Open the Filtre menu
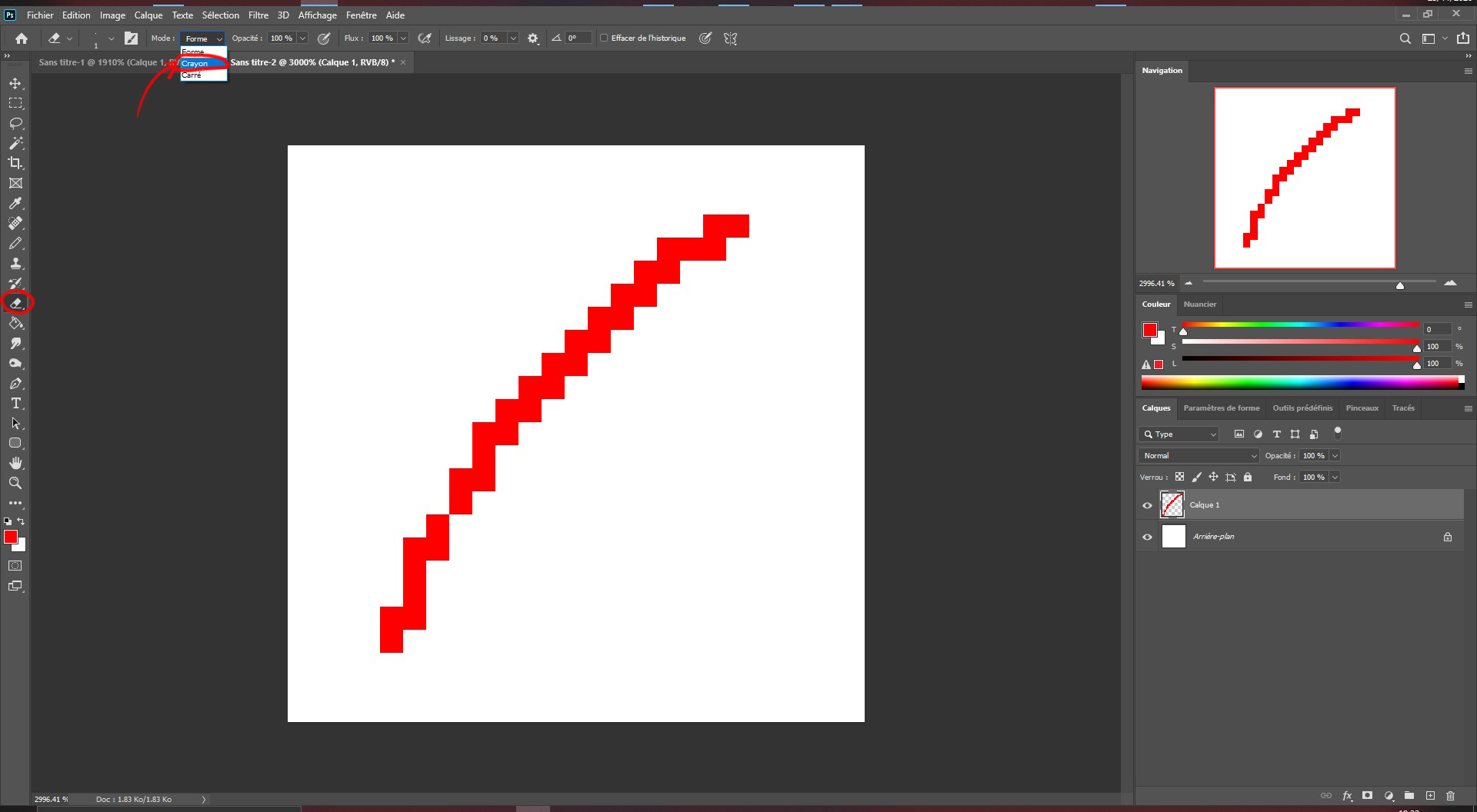 click(x=258, y=15)
